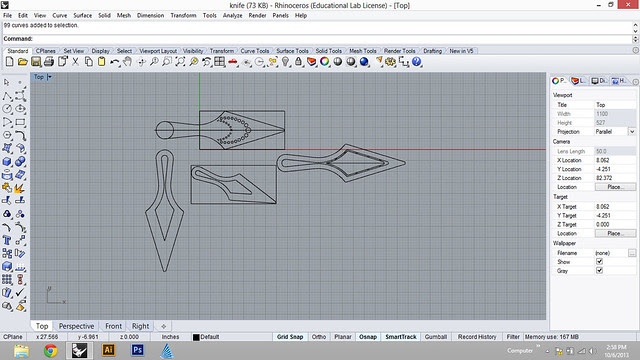Open Photoshop from the taskbar
This screenshot has width=640, height=360.
pos(138,350)
